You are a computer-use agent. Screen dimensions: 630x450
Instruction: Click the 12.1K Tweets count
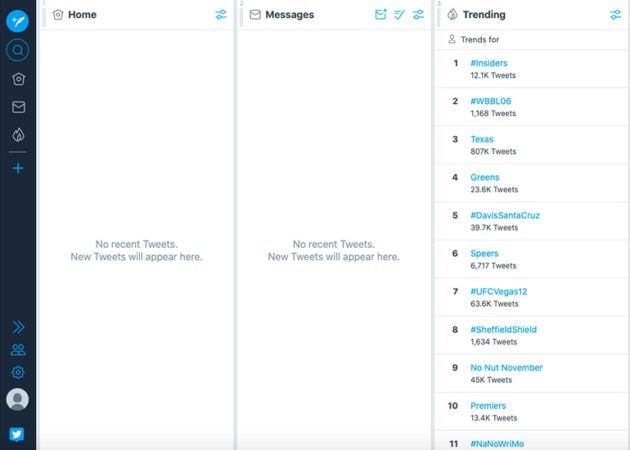pos(493,76)
